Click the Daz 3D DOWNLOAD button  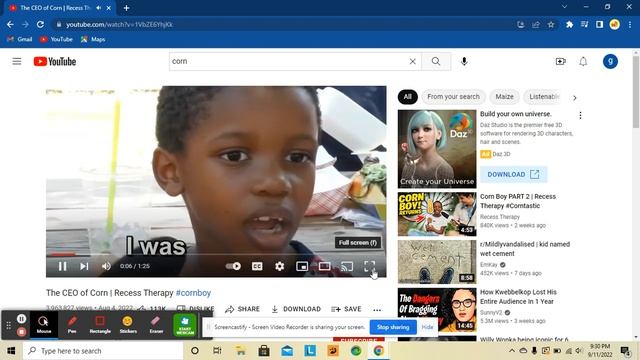click(x=513, y=174)
